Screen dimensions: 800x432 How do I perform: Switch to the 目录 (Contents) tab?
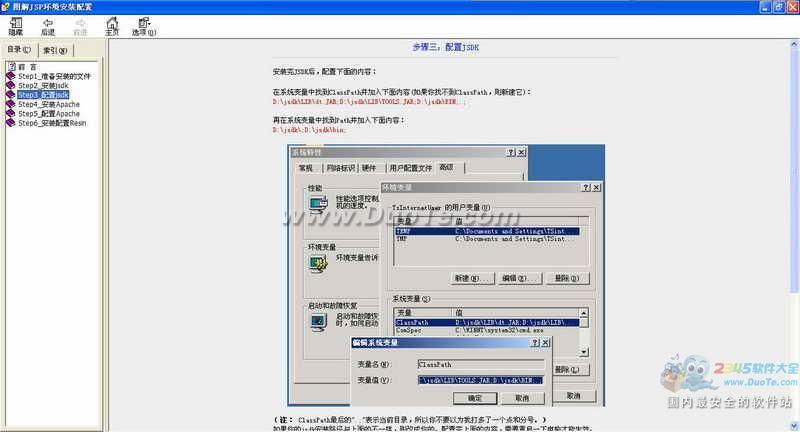tap(20, 50)
